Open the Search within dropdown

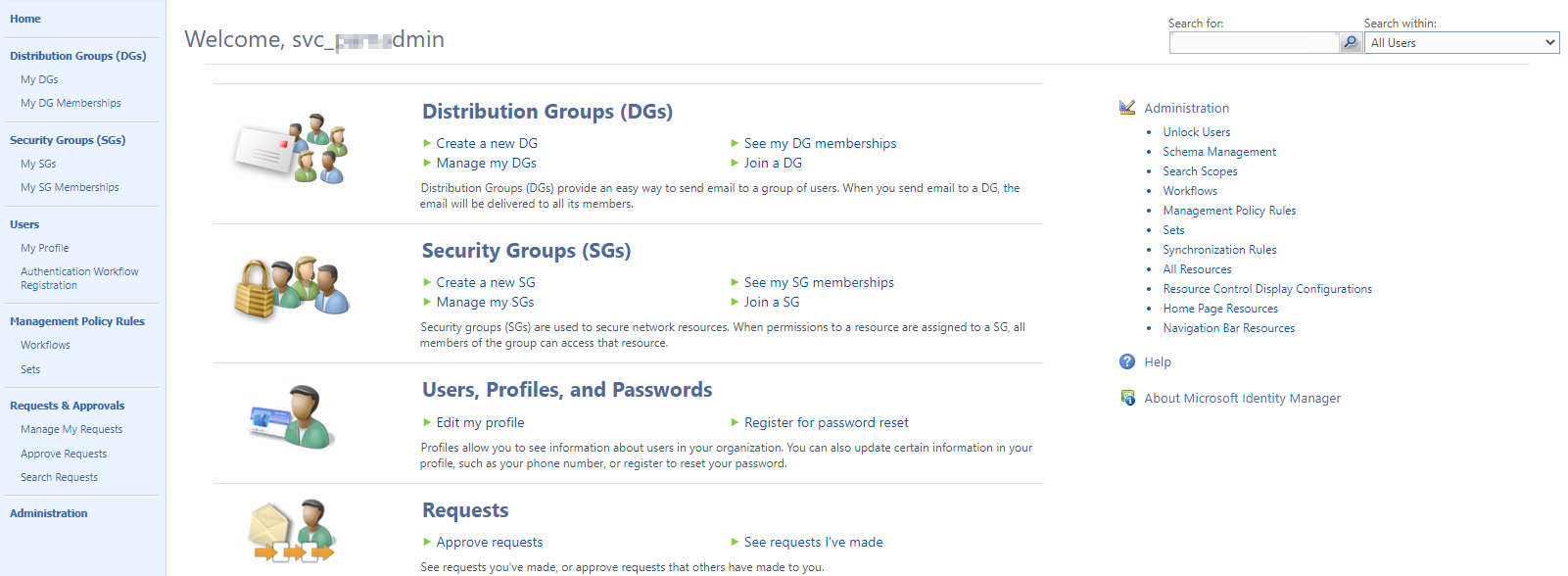pyautogui.click(x=1460, y=42)
